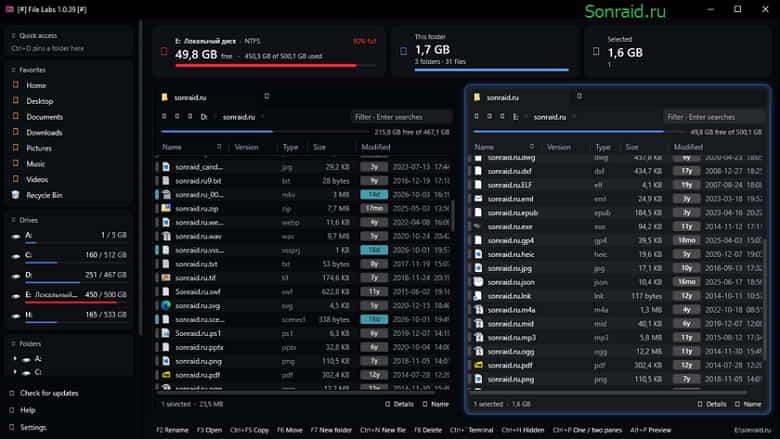Click the sonraid.ru.exe application icon

click(x=478, y=226)
